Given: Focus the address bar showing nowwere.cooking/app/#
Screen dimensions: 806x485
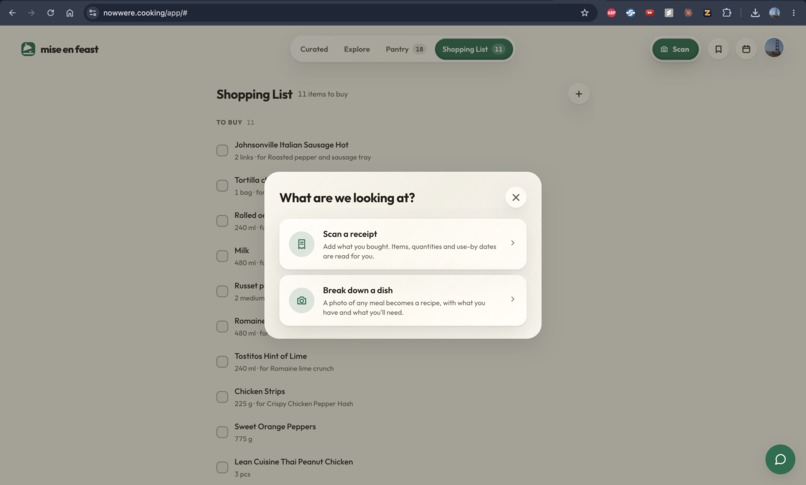Looking at the screenshot, I should coord(339,13).
